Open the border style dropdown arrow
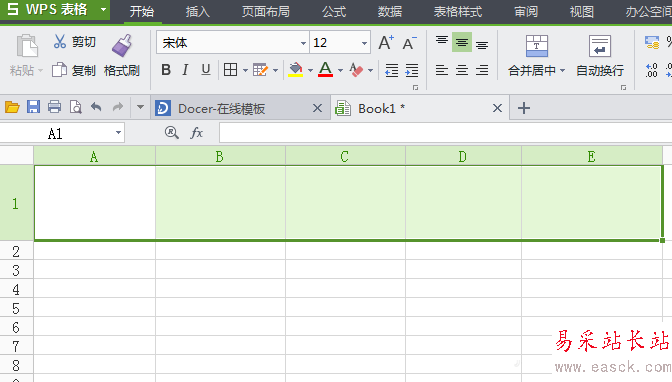Image resolution: width=672 pixels, height=382 pixels. pos(245,70)
